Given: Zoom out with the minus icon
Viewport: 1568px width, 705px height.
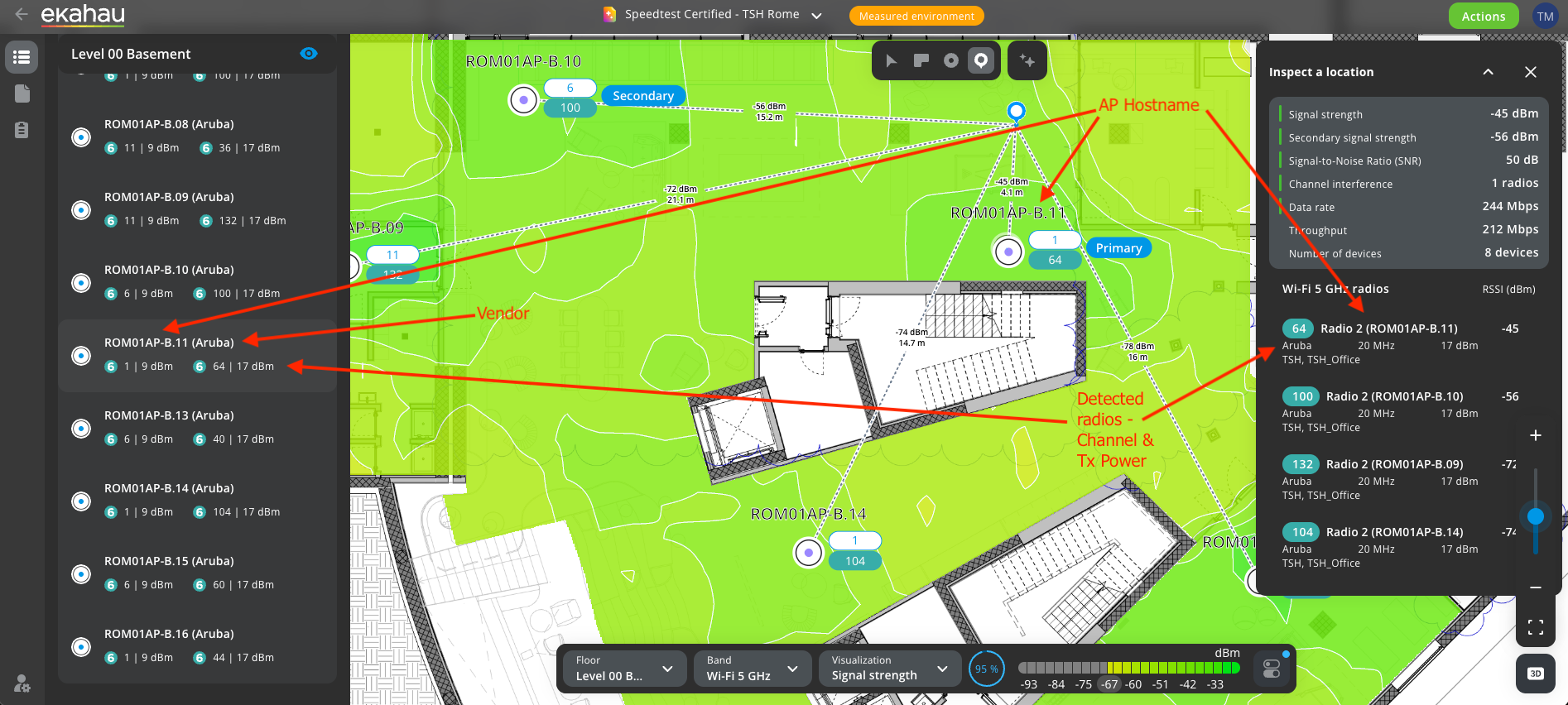Looking at the screenshot, I should (1535, 587).
